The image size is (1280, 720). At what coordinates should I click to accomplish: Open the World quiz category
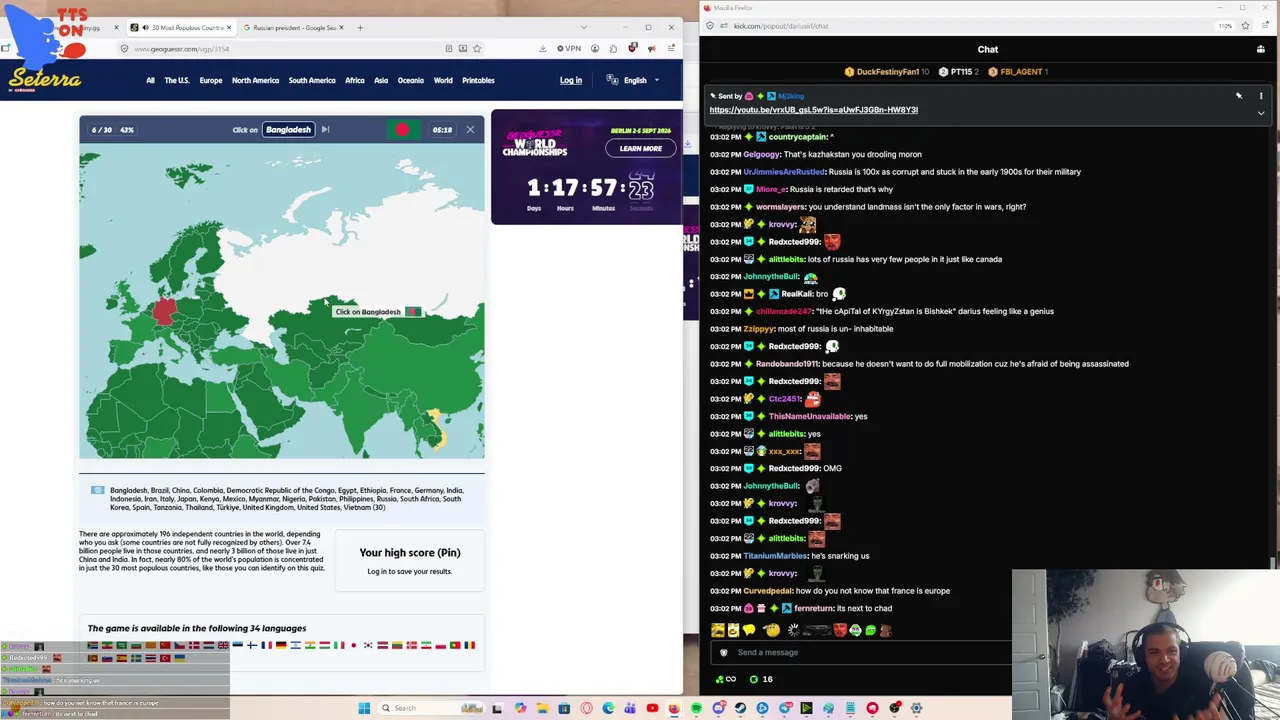click(443, 80)
